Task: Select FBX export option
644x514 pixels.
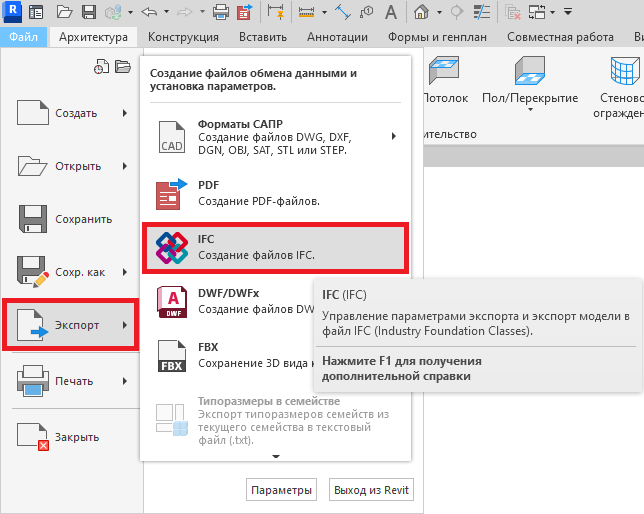Action: [230, 355]
